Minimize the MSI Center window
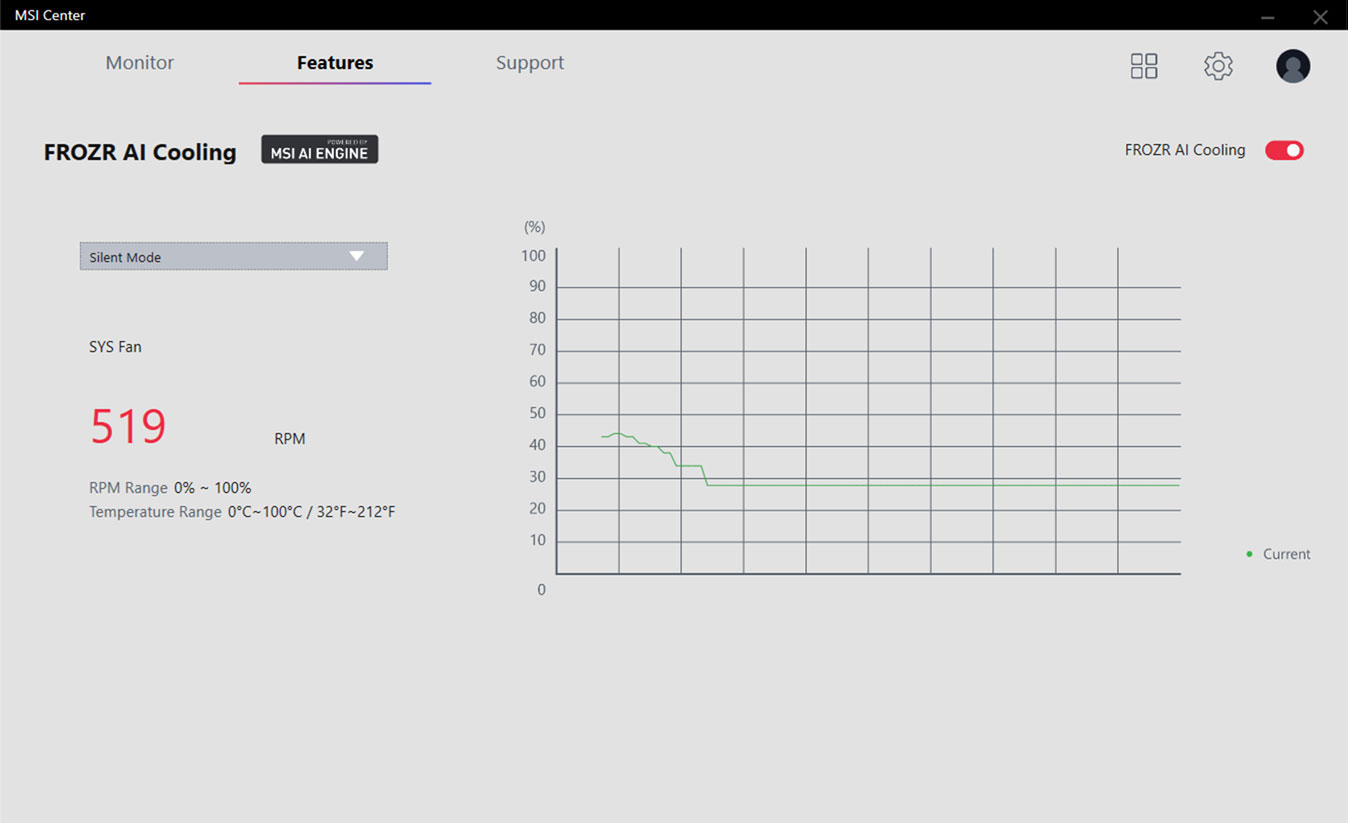 pyautogui.click(x=1268, y=17)
